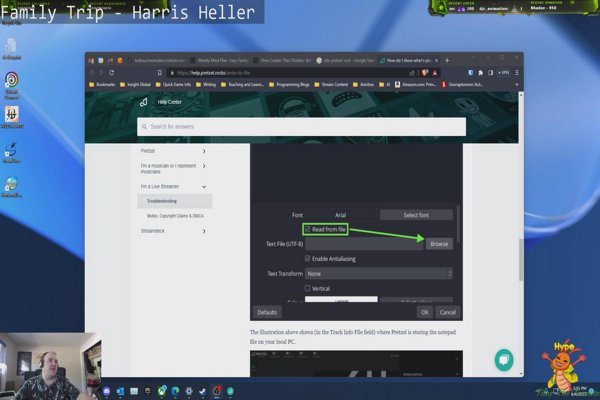Open the Bookmarks folder
This screenshot has height=400, width=600.
point(102,85)
